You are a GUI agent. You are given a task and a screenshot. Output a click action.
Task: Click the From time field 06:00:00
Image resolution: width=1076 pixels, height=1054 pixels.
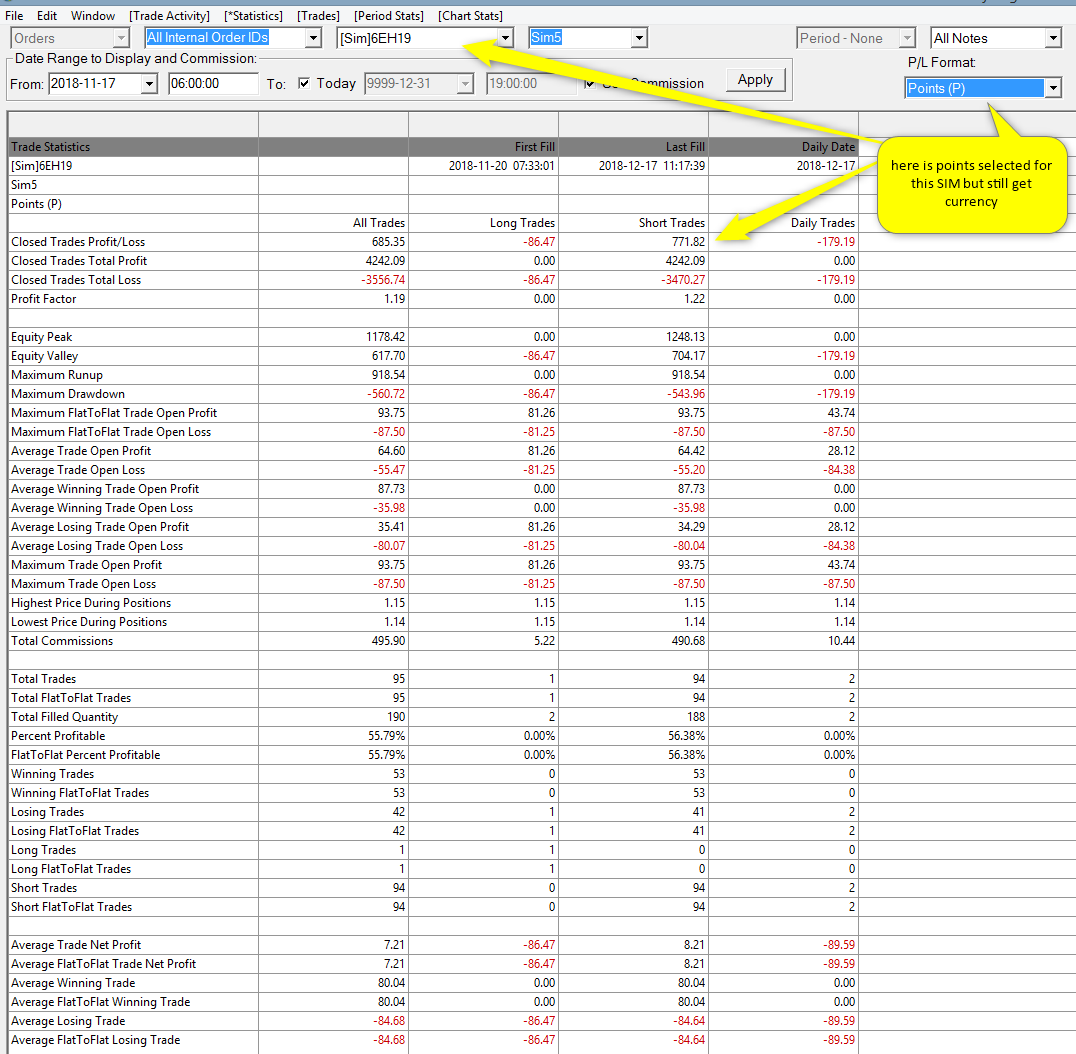212,83
